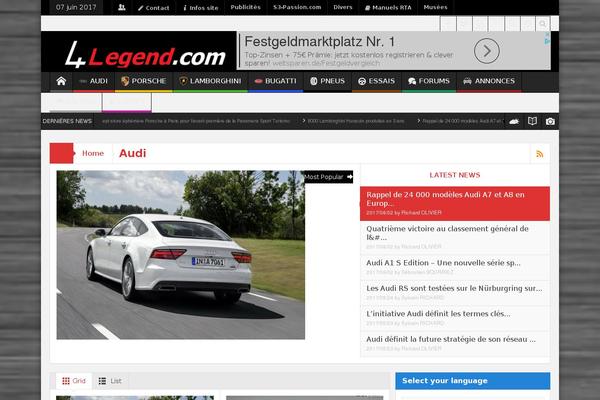Select the Porsche navigation tab
600x400 pixels.
click(143, 81)
